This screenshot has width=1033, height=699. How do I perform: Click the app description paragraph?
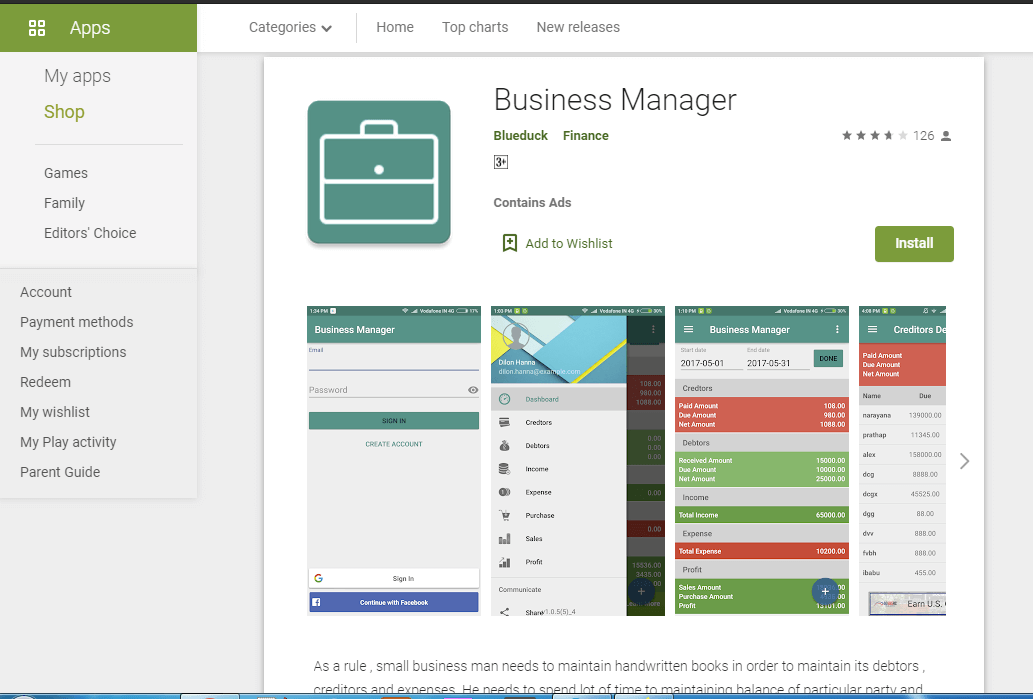(619, 677)
